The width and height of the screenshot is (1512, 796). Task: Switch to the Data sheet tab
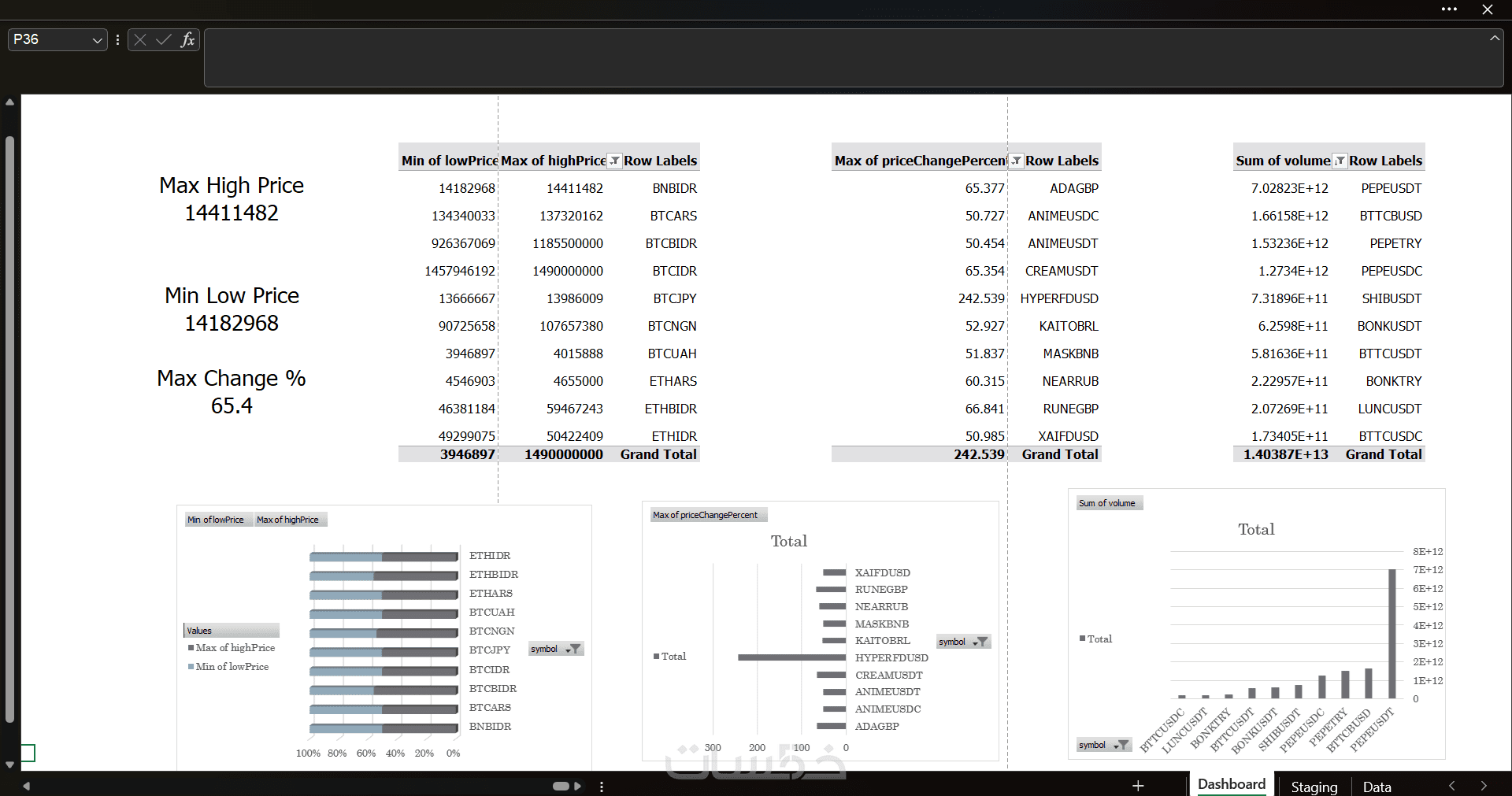point(1377,787)
